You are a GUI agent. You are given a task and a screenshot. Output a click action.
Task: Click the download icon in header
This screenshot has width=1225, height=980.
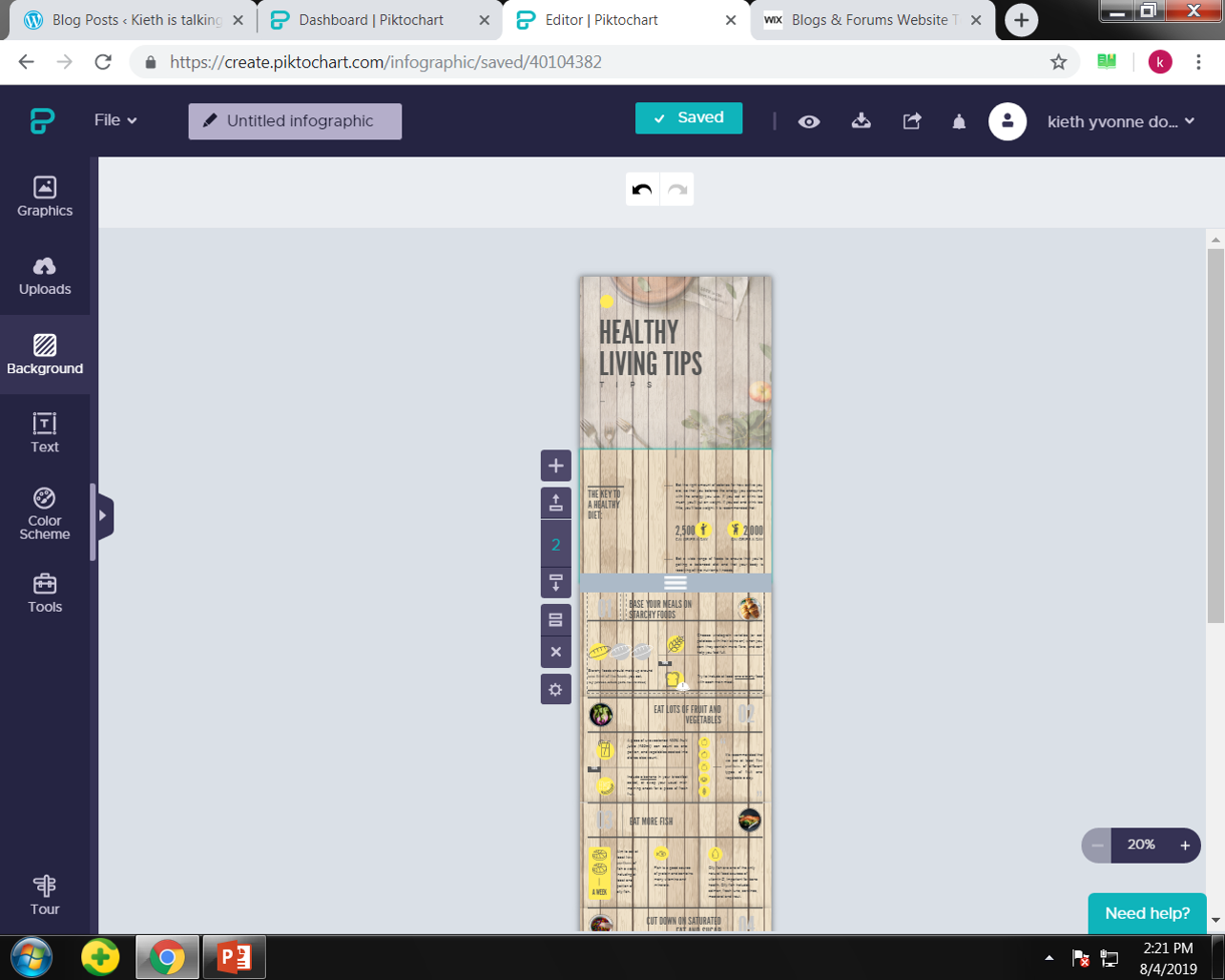[861, 121]
